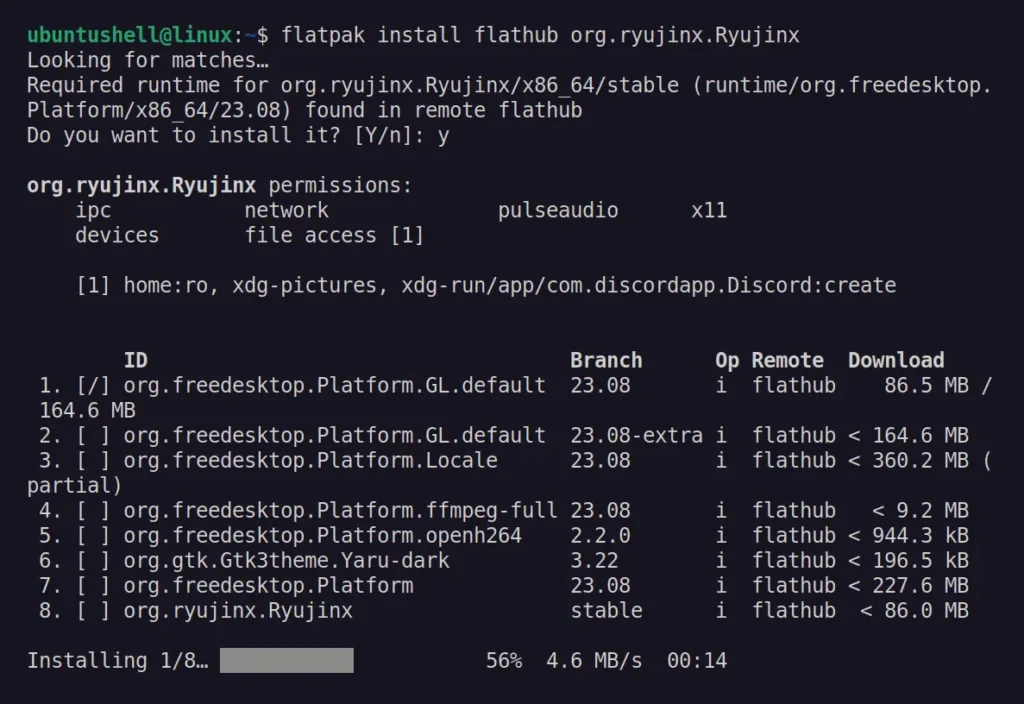
Task: Click the pulseaudio permission text
Action: 558,210
